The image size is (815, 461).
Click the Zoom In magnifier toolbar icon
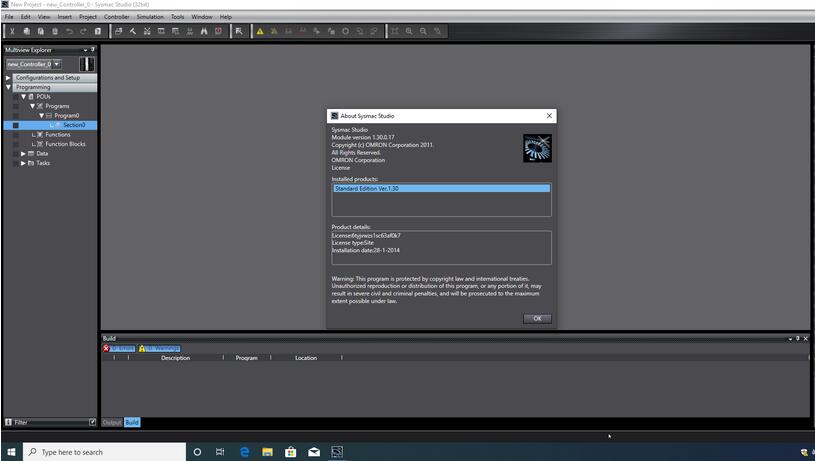(x=409, y=31)
